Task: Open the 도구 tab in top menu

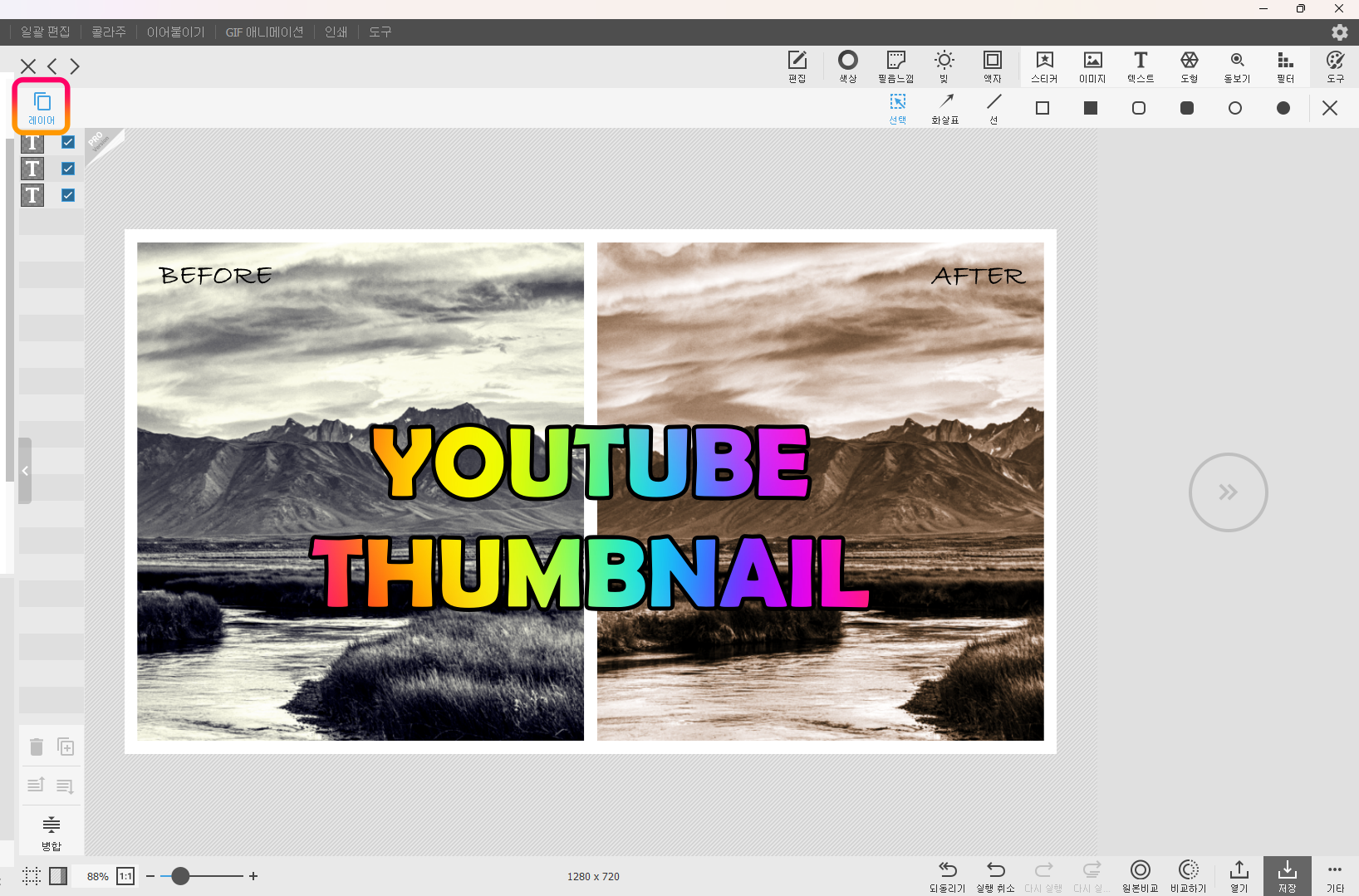Action: coord(380,32)
